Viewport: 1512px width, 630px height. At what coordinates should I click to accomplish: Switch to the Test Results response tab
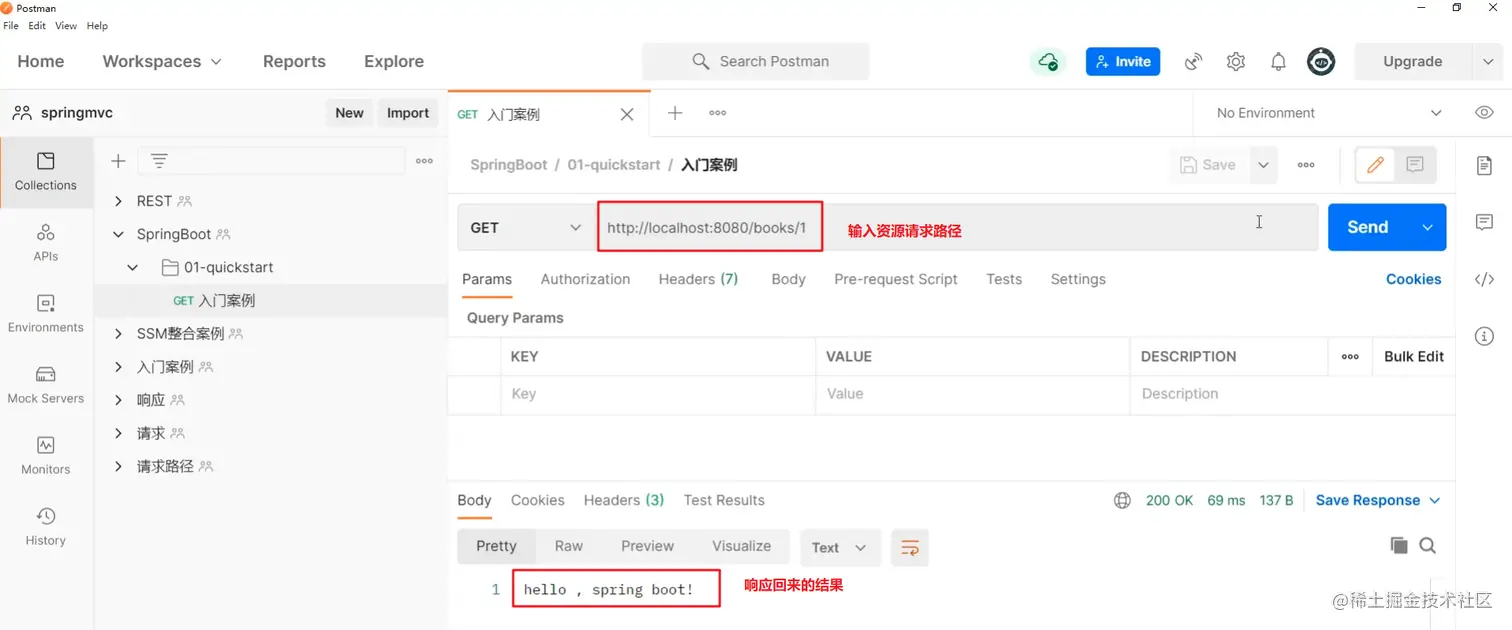pos(724,500)
